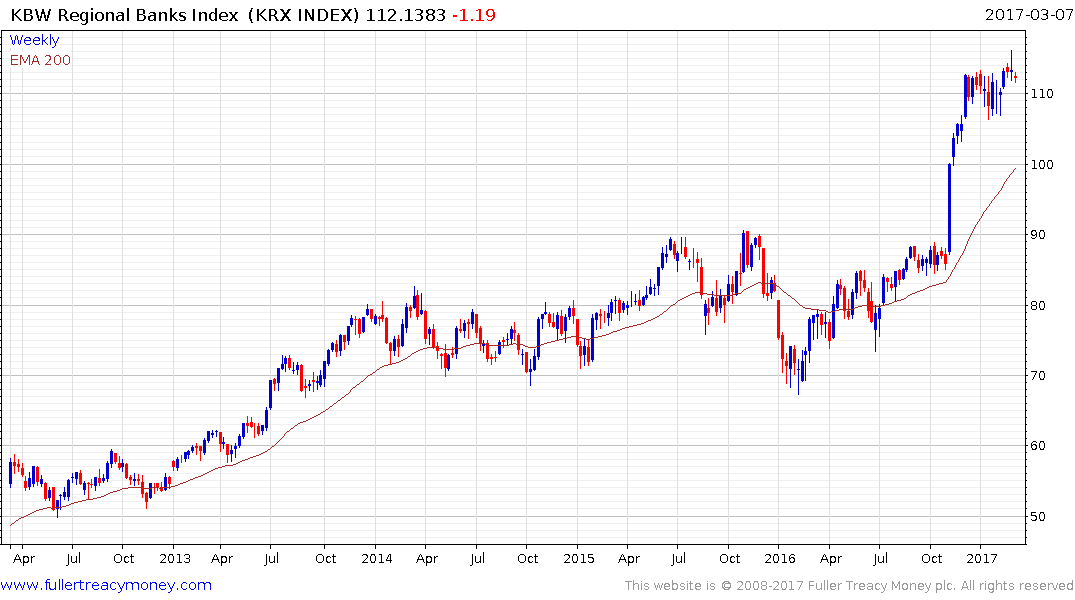This screenshot has width=1075, height=600.
Task: Click the 60 price axis label
Action: (x=1039, y=446)
